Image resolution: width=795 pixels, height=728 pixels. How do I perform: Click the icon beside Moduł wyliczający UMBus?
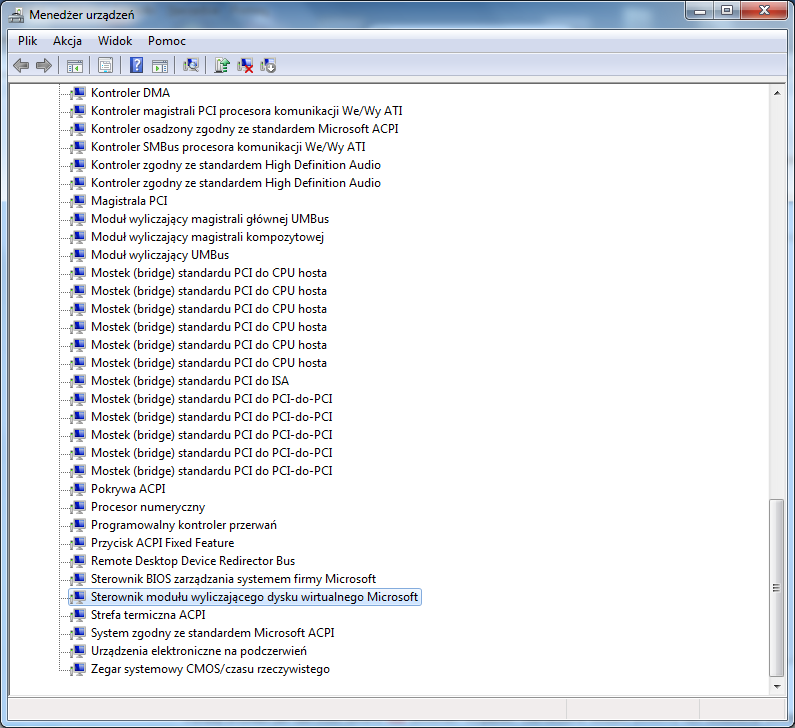coord(79,255)
